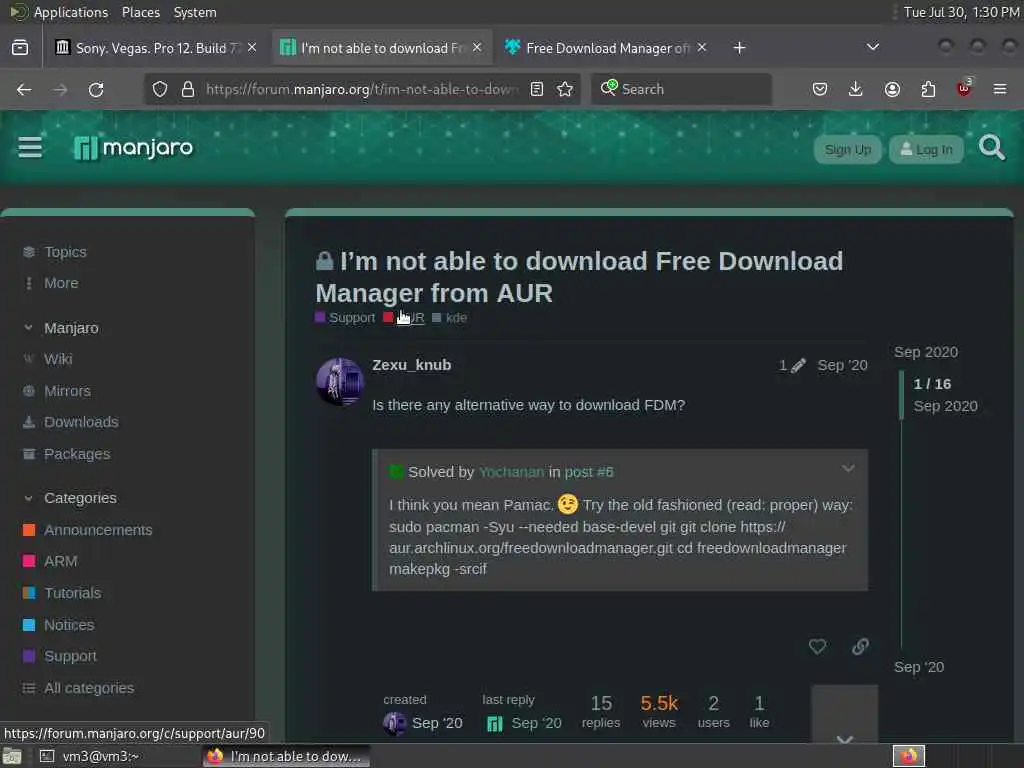Open Notices category

pos(69,626)
